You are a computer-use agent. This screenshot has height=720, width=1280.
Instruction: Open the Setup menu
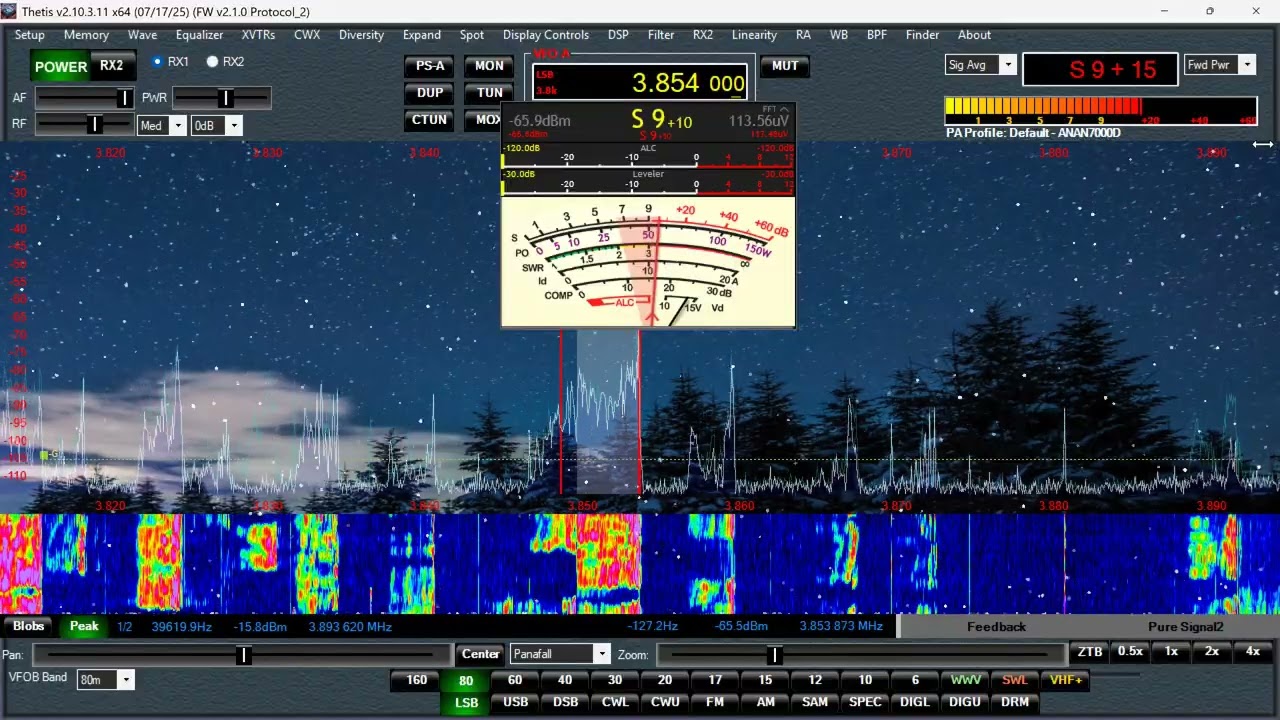tap(29, 35)
